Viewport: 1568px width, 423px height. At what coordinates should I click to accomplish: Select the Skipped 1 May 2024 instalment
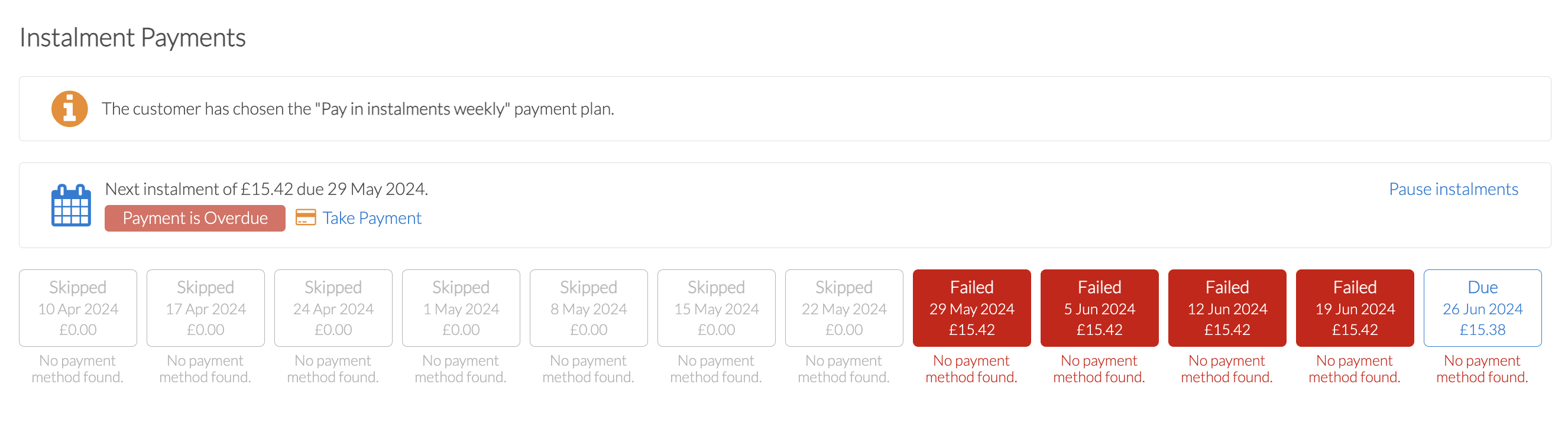click(461, 308)
